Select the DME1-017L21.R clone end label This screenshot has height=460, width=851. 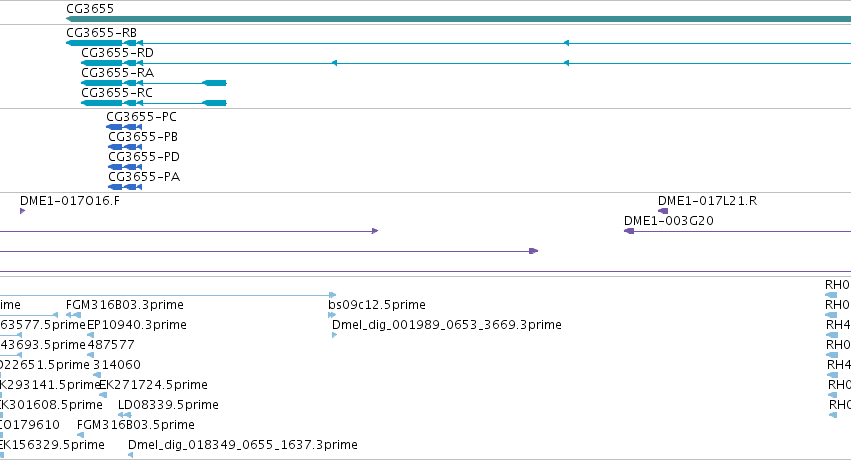coord(707,201)
